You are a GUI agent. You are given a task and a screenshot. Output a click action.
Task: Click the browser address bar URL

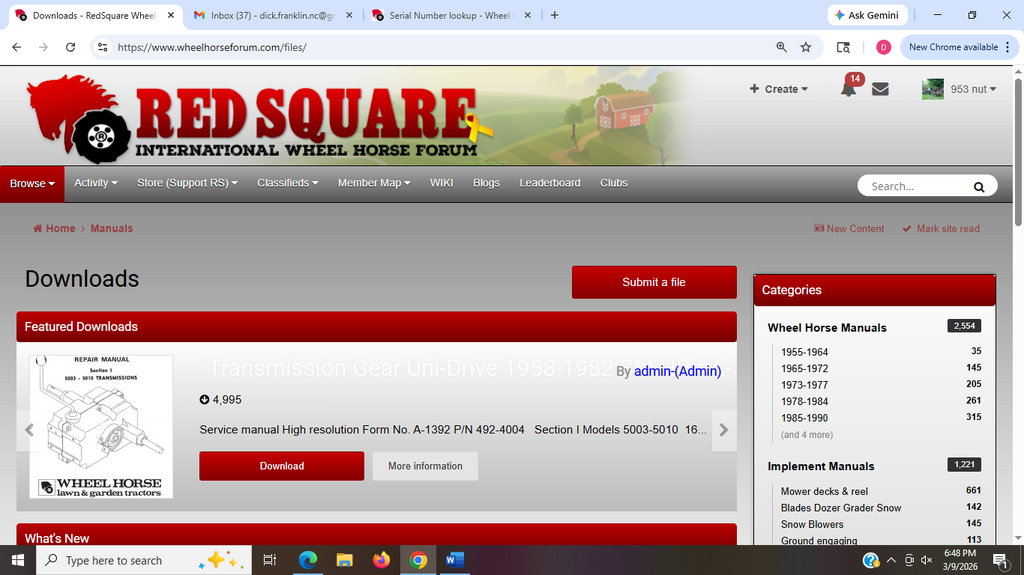point(212,47)
